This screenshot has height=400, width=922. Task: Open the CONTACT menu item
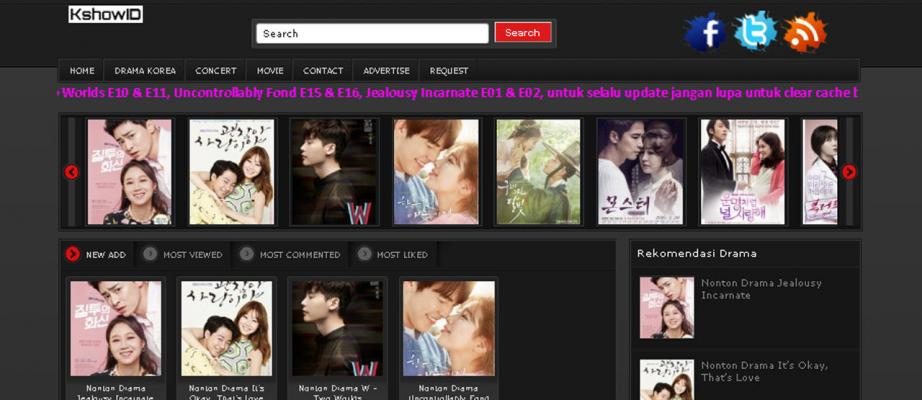323,71
